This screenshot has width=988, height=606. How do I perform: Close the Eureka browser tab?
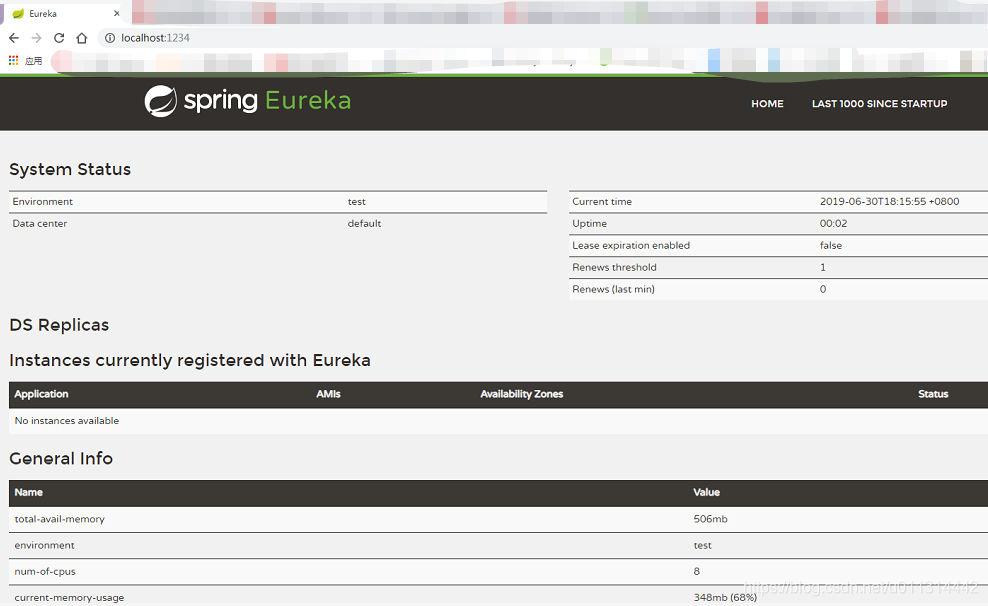(x=117, y=13)
